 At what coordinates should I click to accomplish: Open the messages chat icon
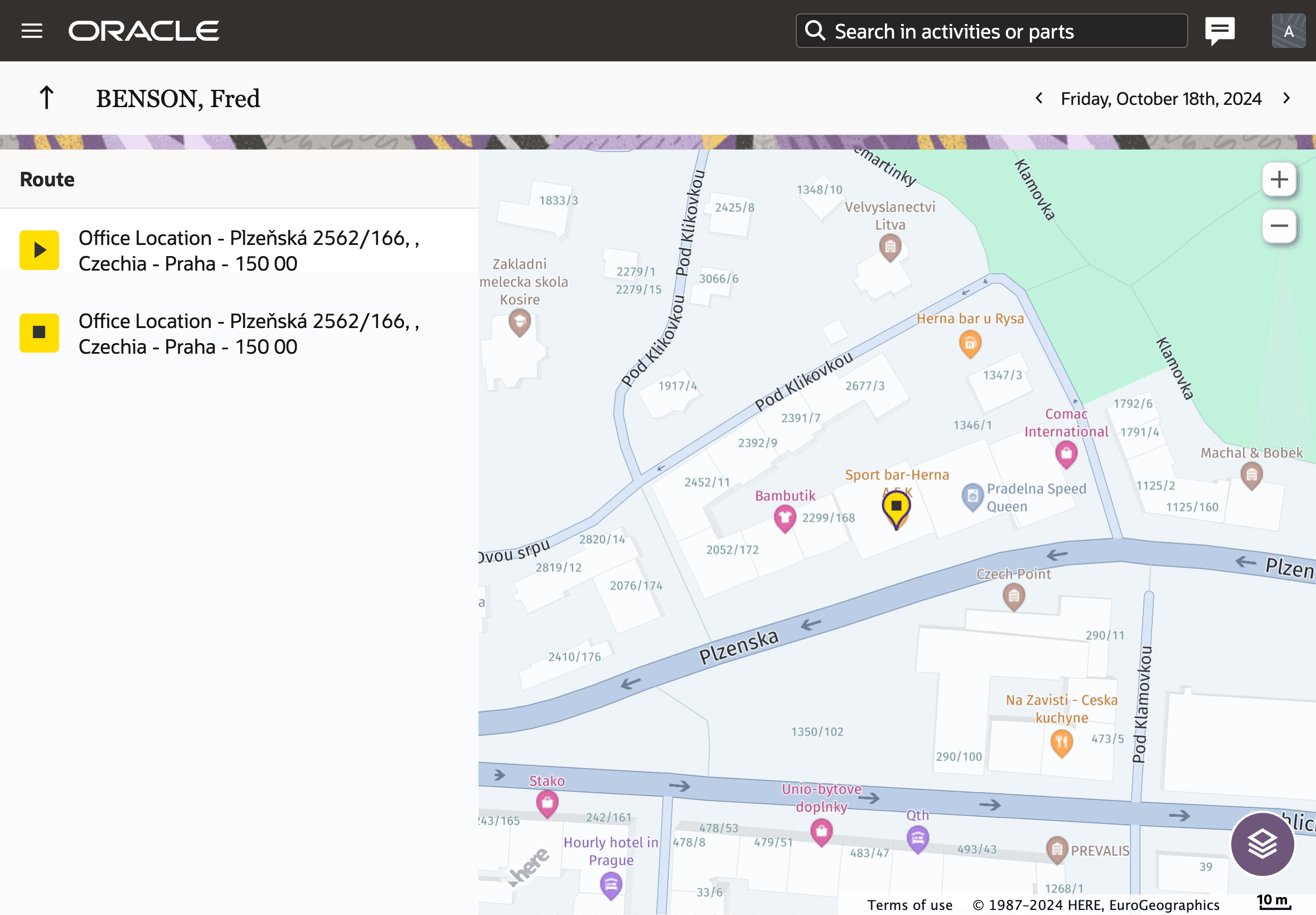coord(1219,31)
